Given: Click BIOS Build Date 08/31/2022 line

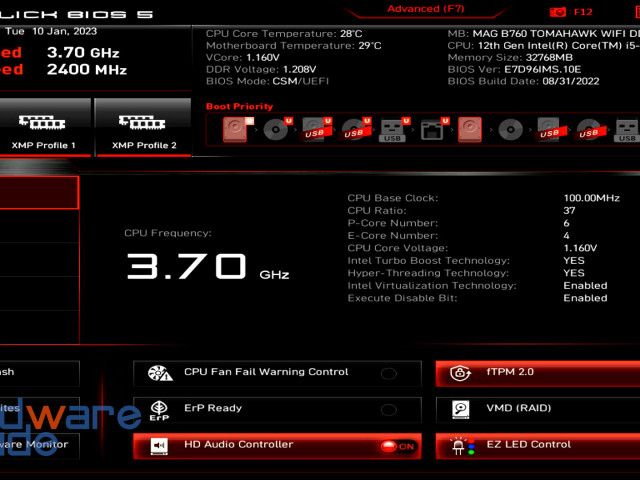Looking at the screenshot, I should [x=523, y=81].
